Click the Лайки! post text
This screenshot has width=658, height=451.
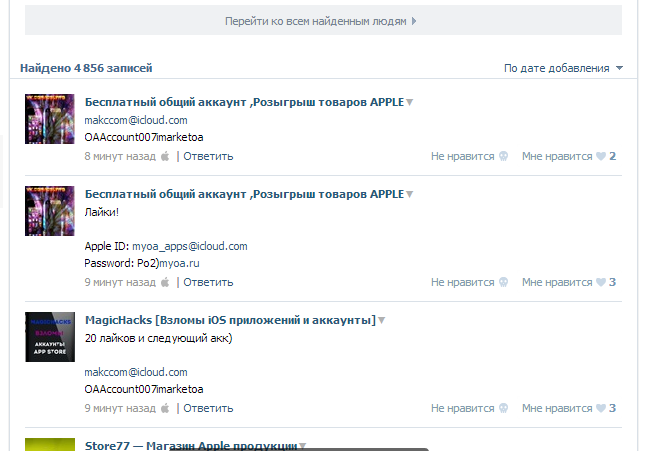[x=102, y=212]
